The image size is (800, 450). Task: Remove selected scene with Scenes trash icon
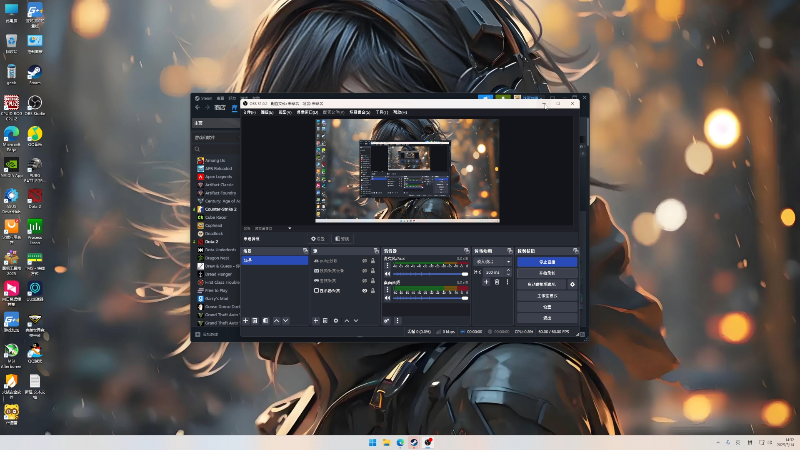point(255,320)
